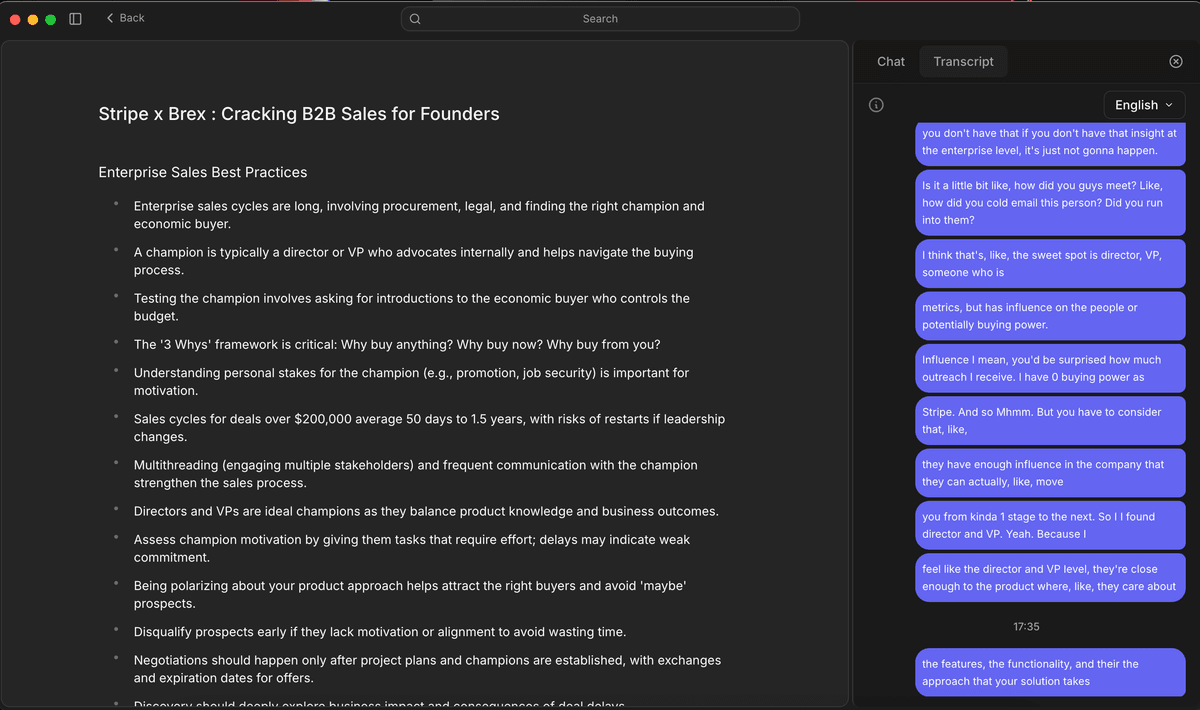1200x710 pixels.
Task: Click transcript bubble 'Is it a little bit like'
Action: (x=1050, y=202)
